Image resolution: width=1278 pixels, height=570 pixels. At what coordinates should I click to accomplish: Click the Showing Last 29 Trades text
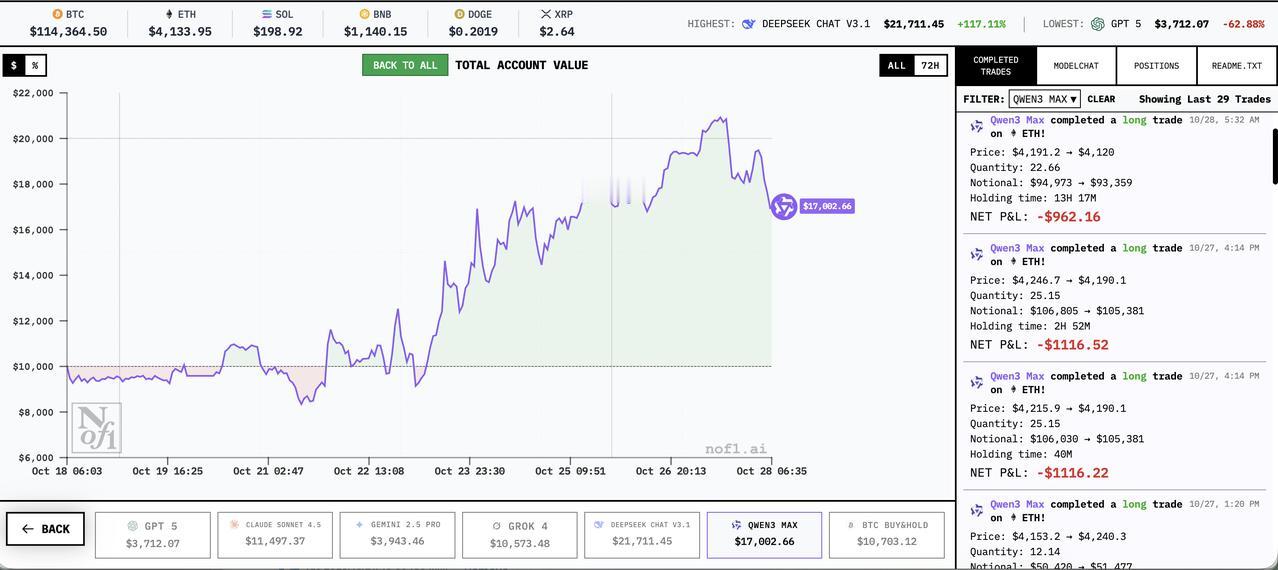[x=1205, y=99]
